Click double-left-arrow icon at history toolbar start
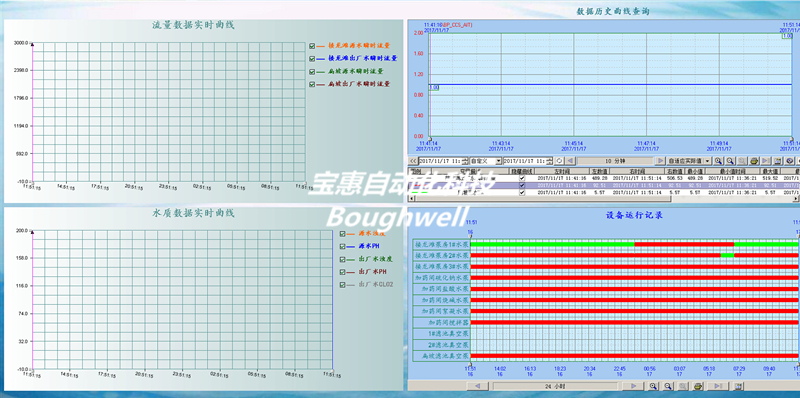 [413, 161]
